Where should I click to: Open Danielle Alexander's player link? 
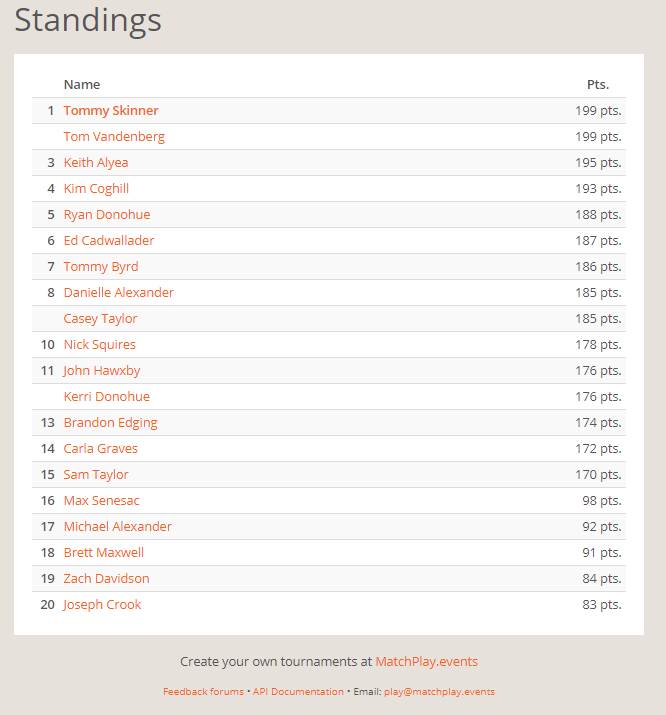(119, 293)
